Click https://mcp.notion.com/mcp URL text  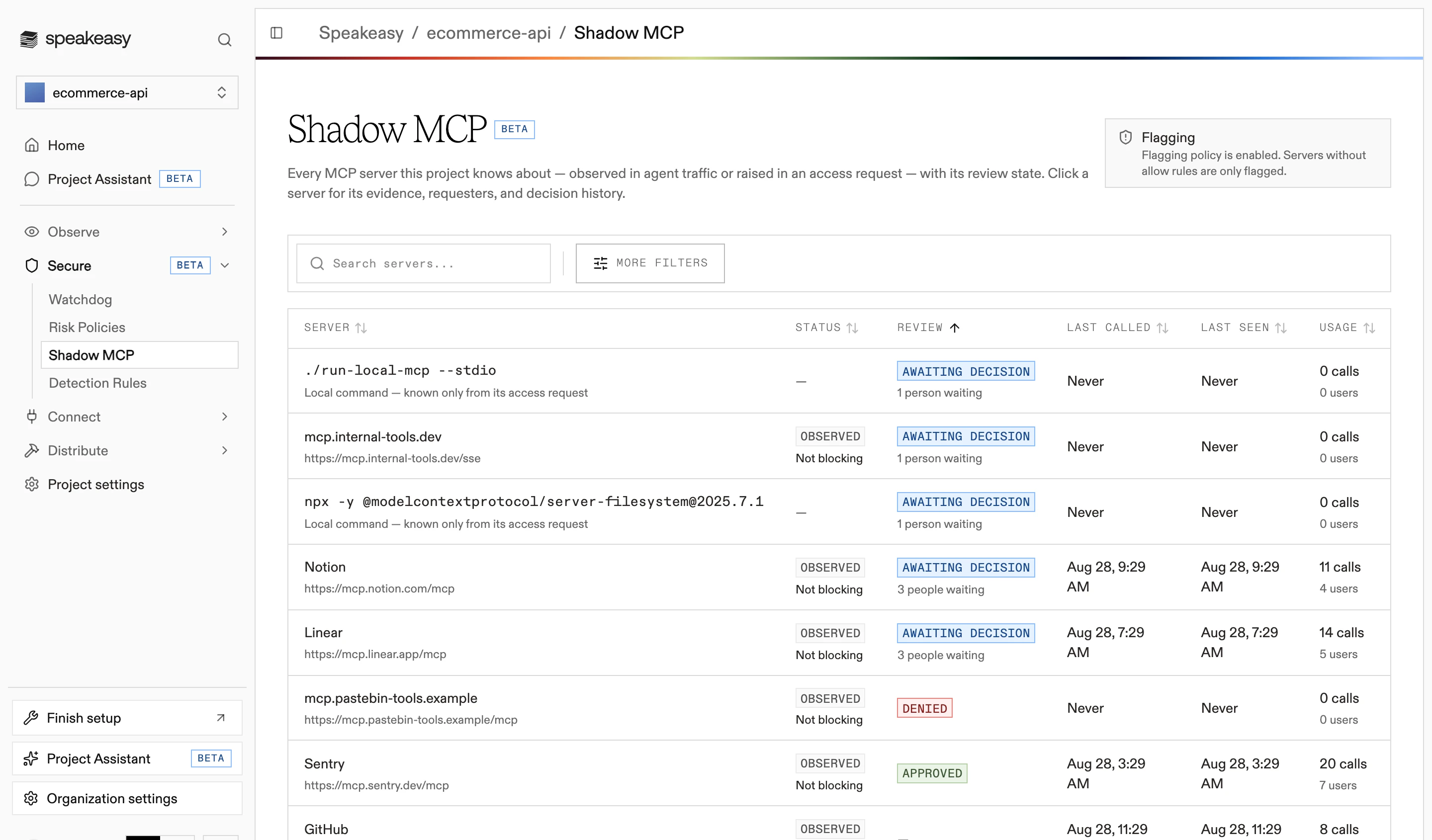379,588
